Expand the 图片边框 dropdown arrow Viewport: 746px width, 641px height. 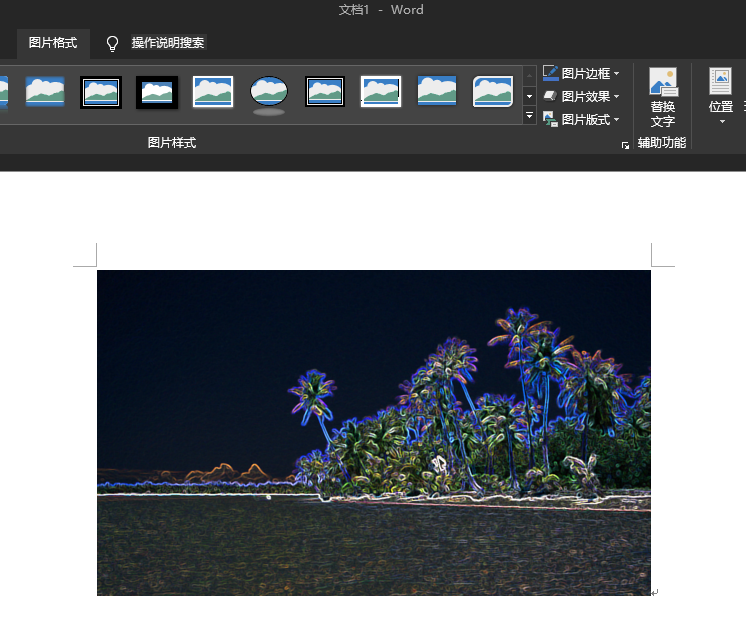[616, 74]
